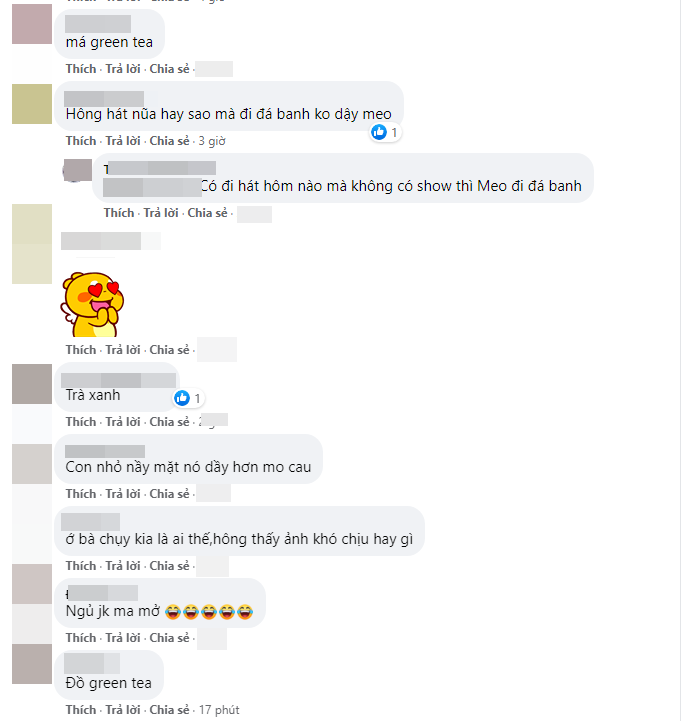Click Chia sẻ under 'Đồ green tea' comment
Screen dimensions: 681x721
[170, 710]
